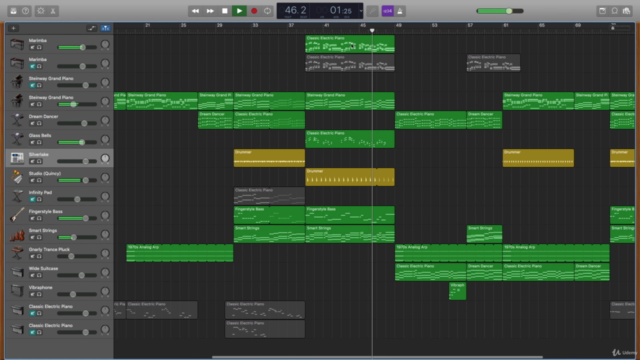Toggle the blue Catch Playhead button
The height and width of the screenshot is (360, 640).
pyautogui.click(x=105, y=28)
